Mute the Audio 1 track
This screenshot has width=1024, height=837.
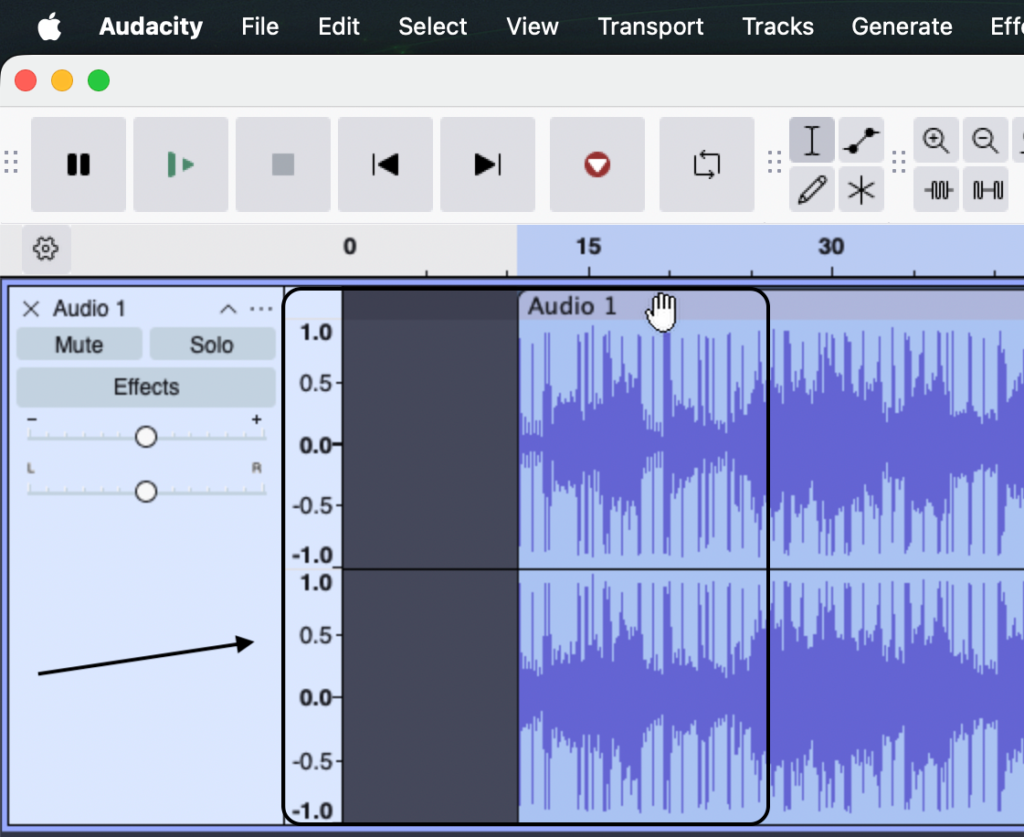click(x=79, y=345)
